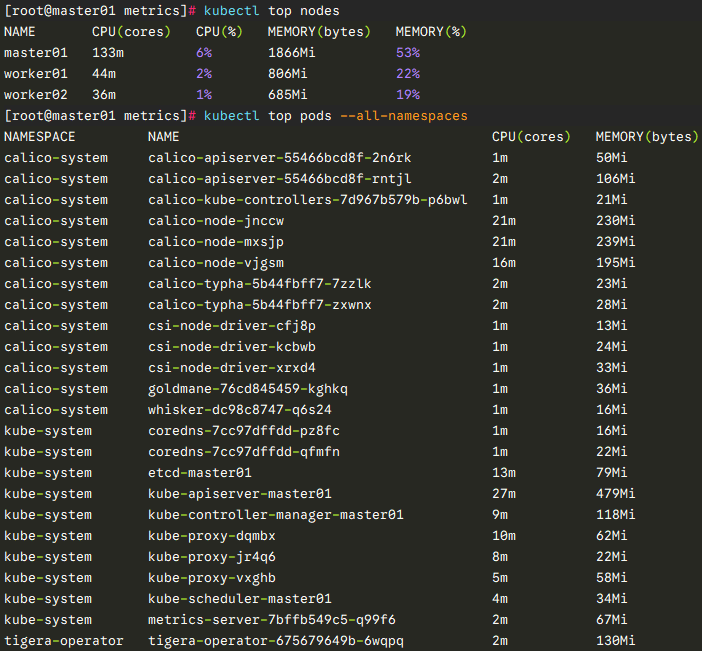
Task: Click the 106Mi memory of calico-apiserver rntjl
Action: pyautogui.click(x=616, y=179)
